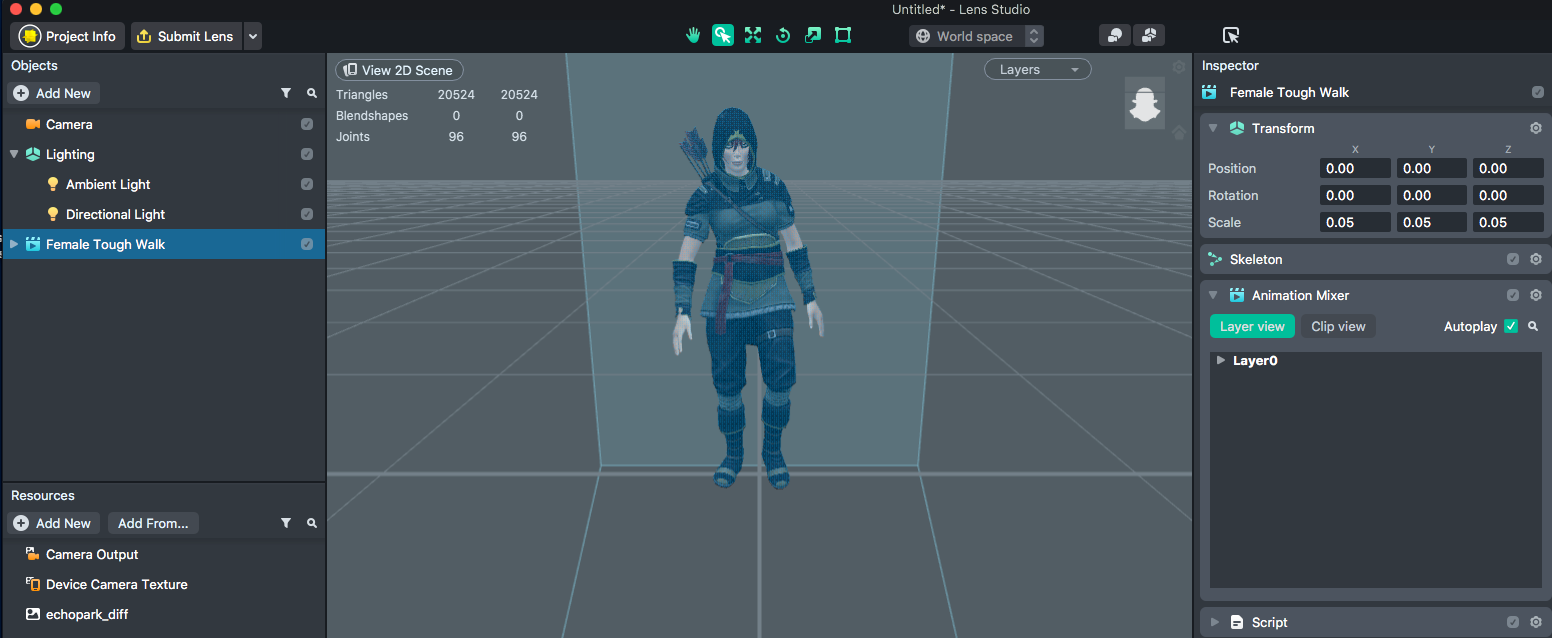
Task: Toggle Female Tough Walk checkbox in Objects
Action: [307, 244]
